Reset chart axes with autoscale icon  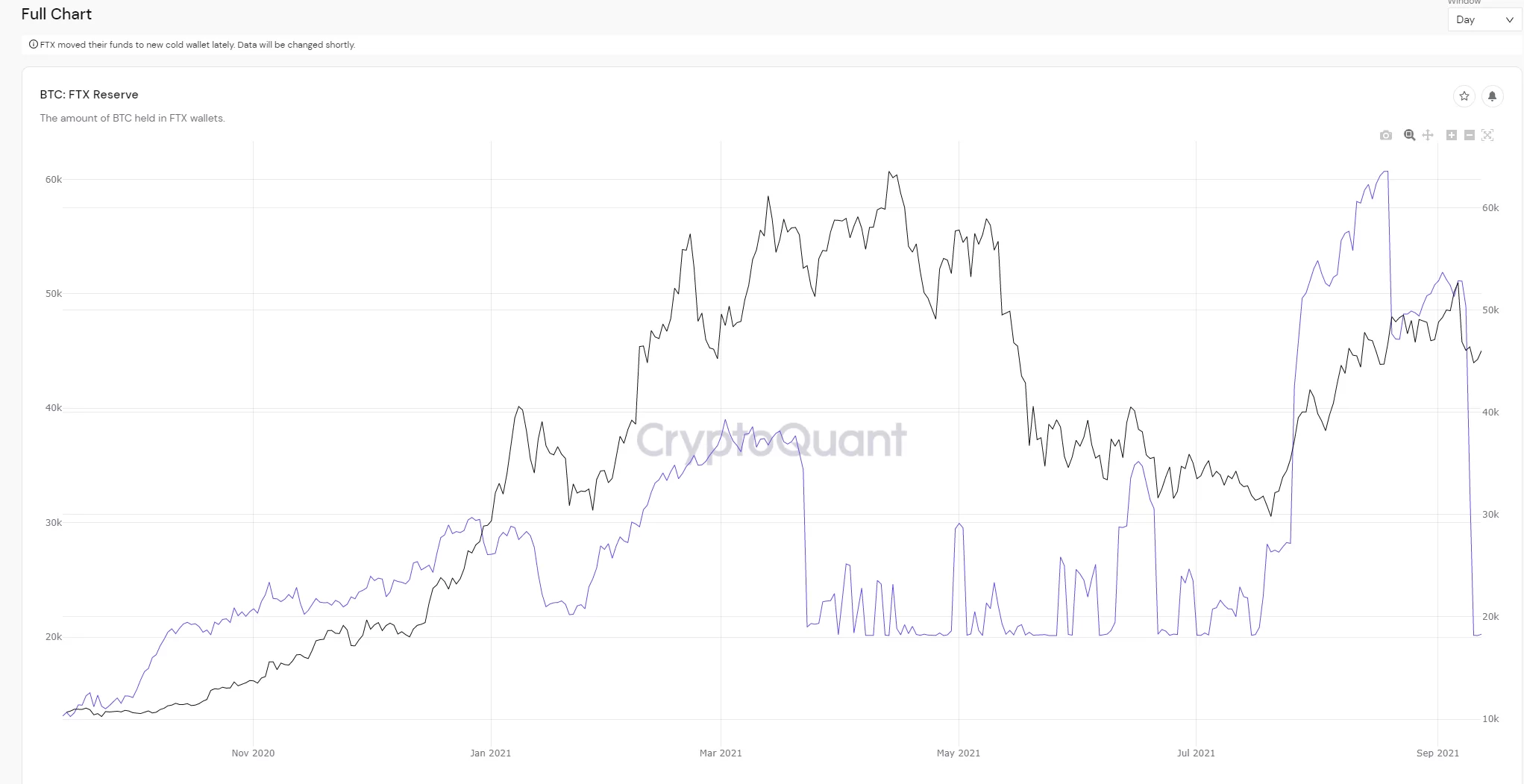pos(1487,135)
